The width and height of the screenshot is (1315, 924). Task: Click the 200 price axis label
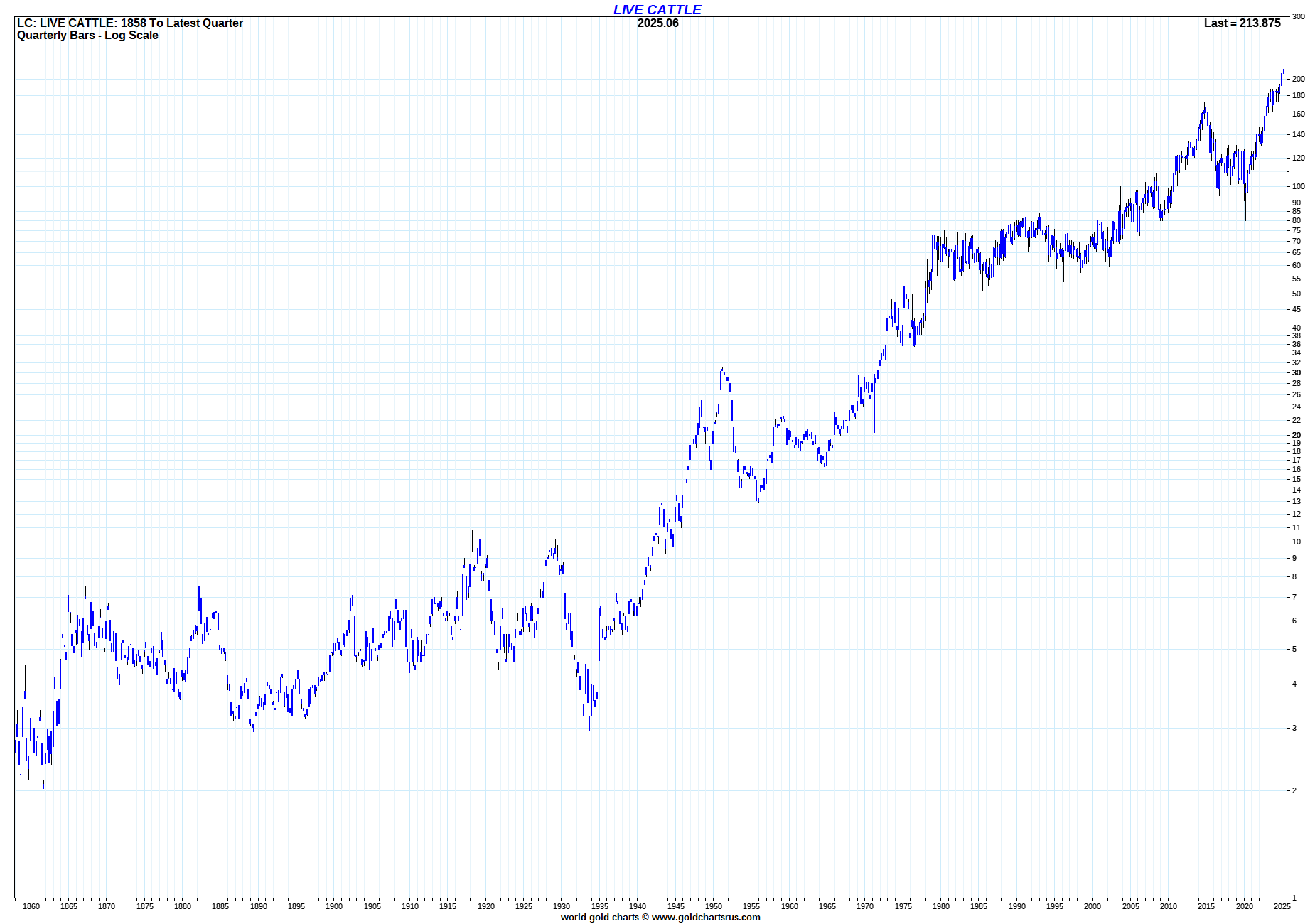tap(1299, 79)
